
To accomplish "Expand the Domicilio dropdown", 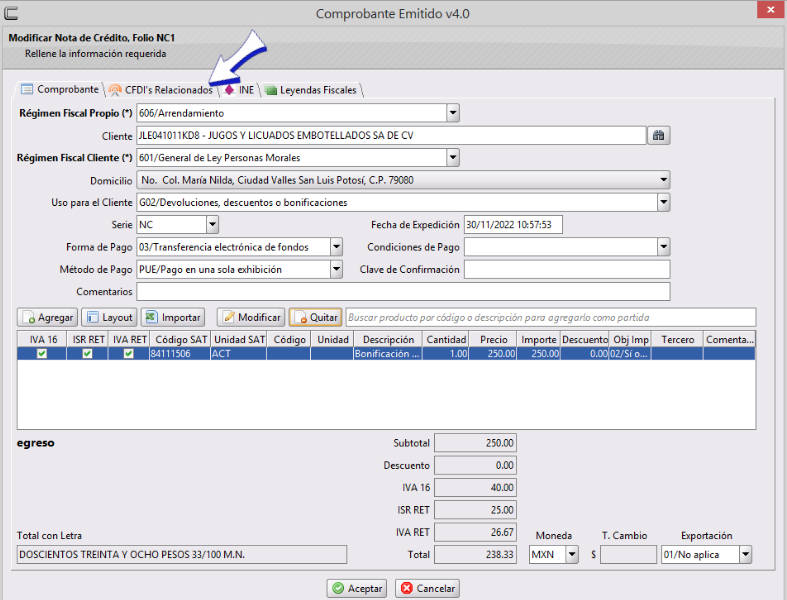I will pyautogui.click(x=664, y=180).
